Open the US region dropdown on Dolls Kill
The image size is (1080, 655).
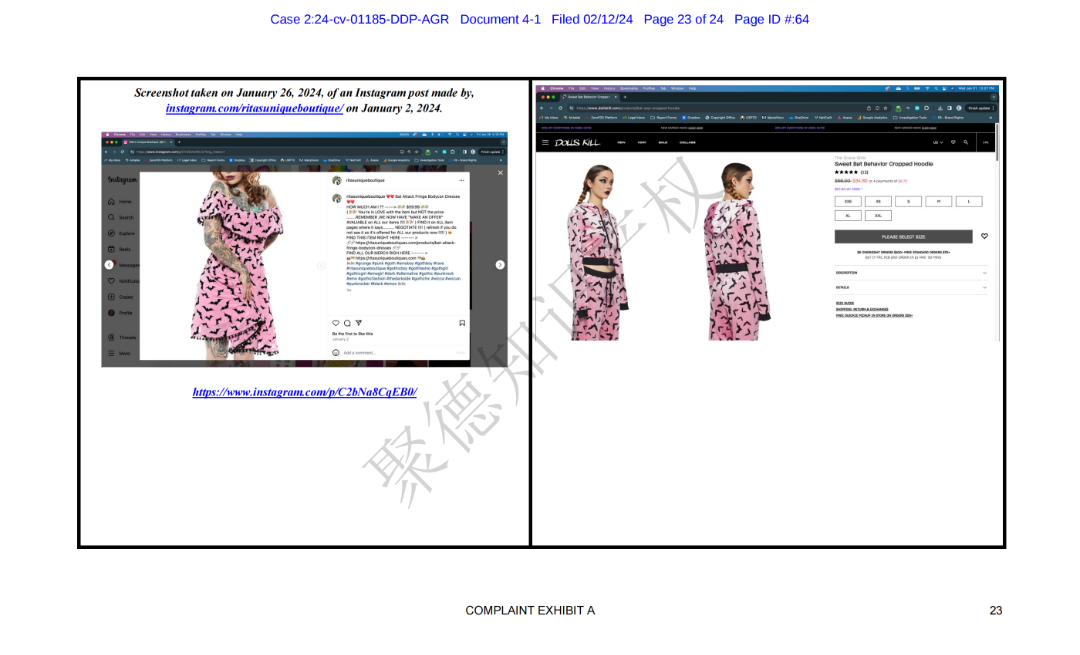937,143
